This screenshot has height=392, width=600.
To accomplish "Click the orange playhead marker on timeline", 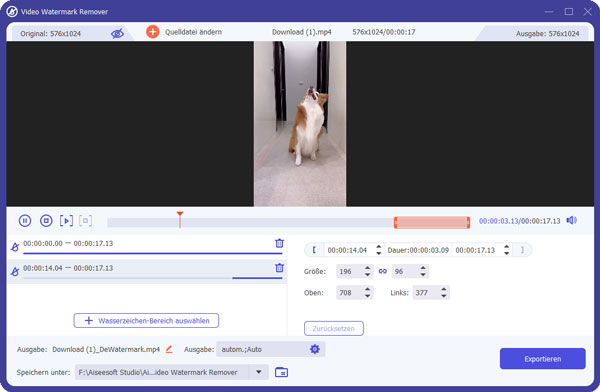I will pos(180,219).
